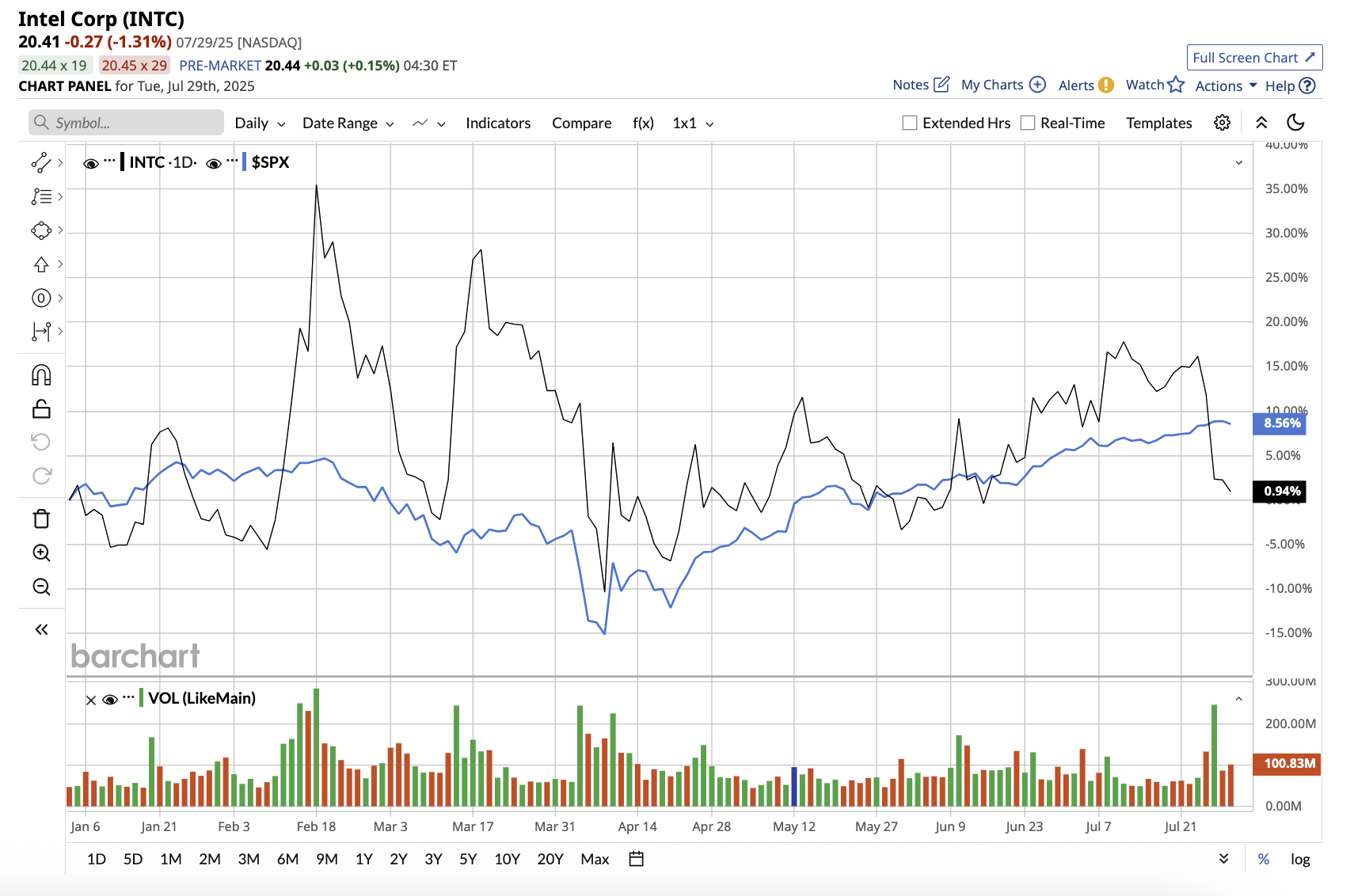
Task: Select the 1Y time range
Action: pos(364,859)
